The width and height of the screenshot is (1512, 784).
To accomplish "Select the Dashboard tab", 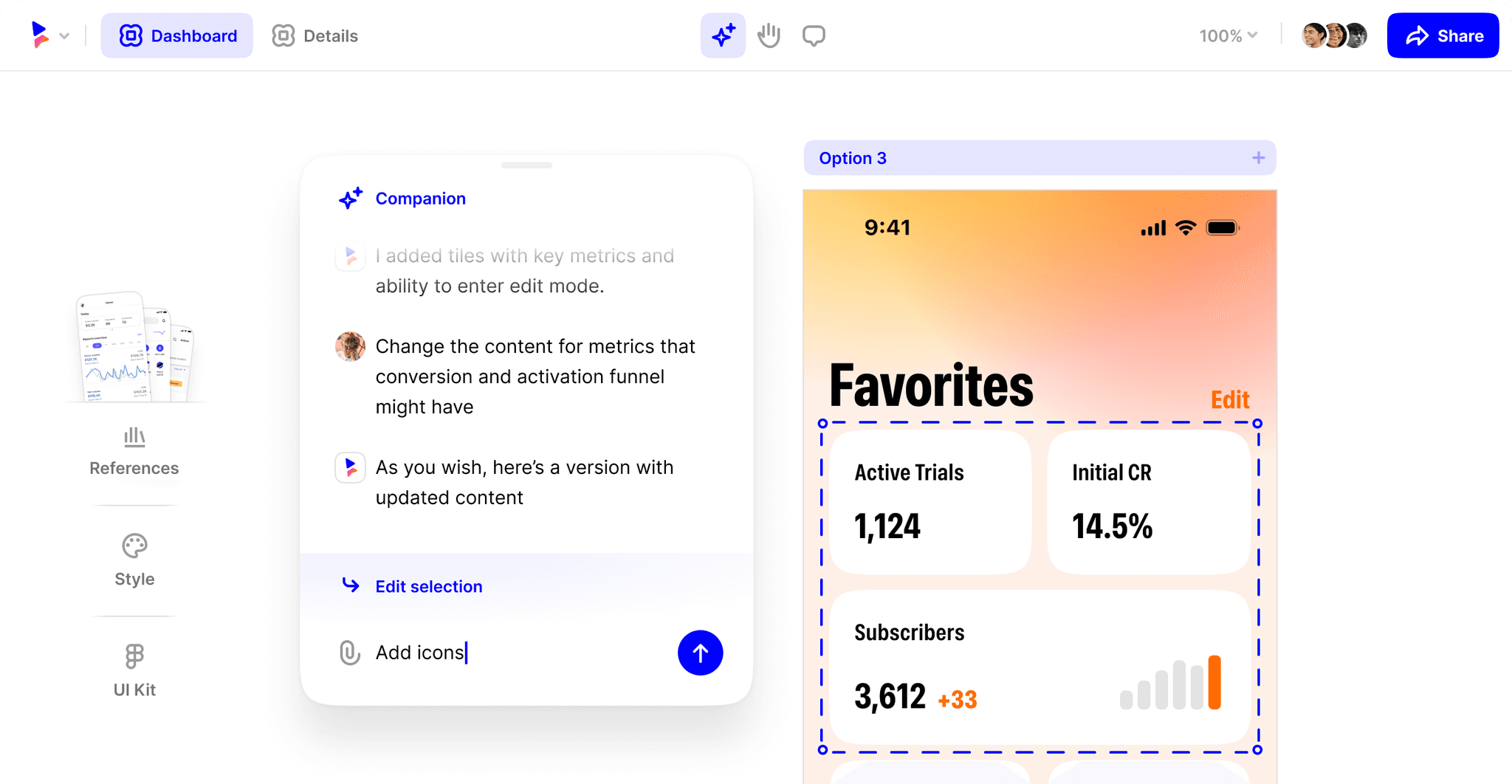I will [177, 35].
